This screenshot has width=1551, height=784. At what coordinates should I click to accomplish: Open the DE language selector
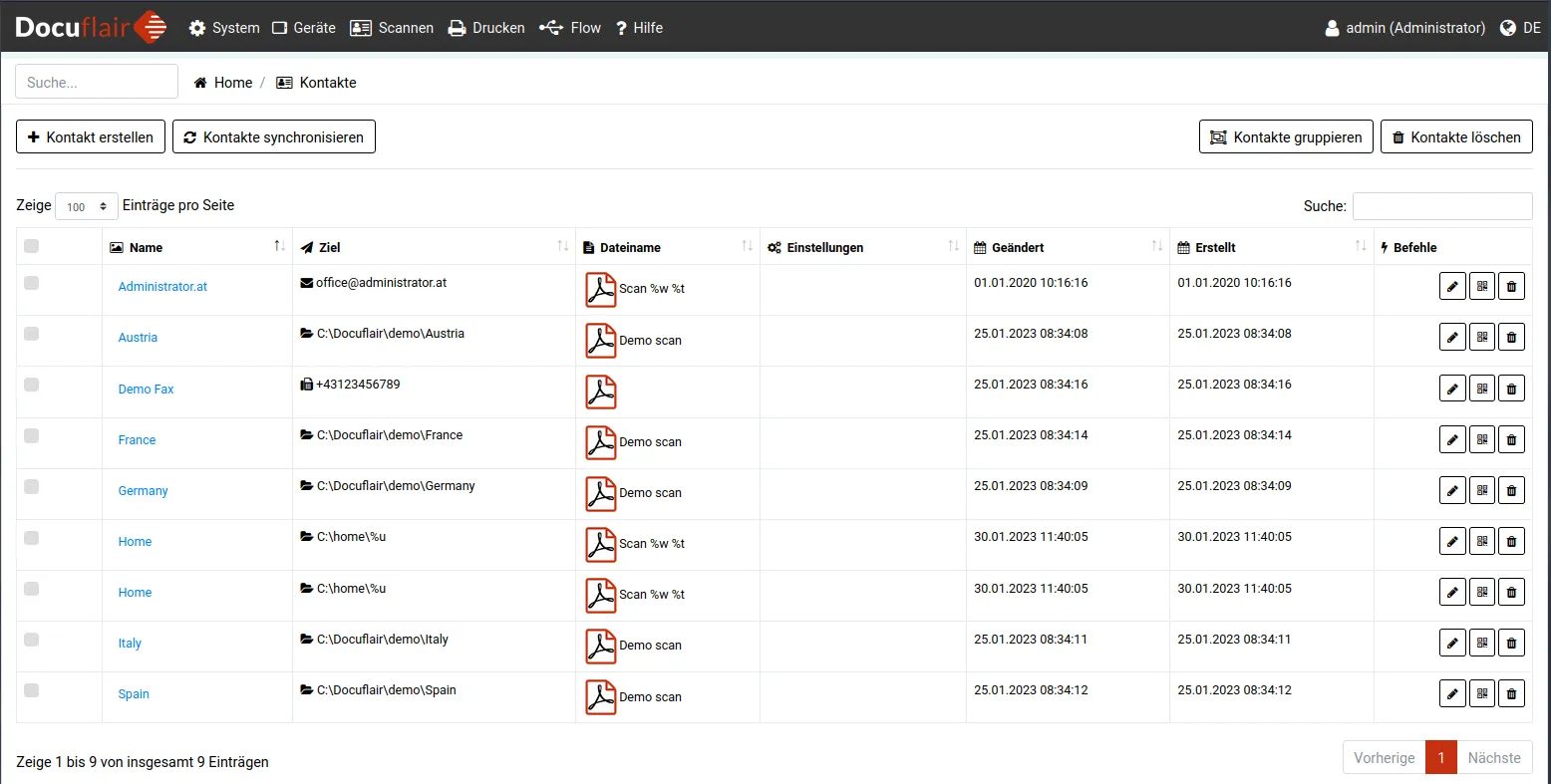pos(1521,28)
